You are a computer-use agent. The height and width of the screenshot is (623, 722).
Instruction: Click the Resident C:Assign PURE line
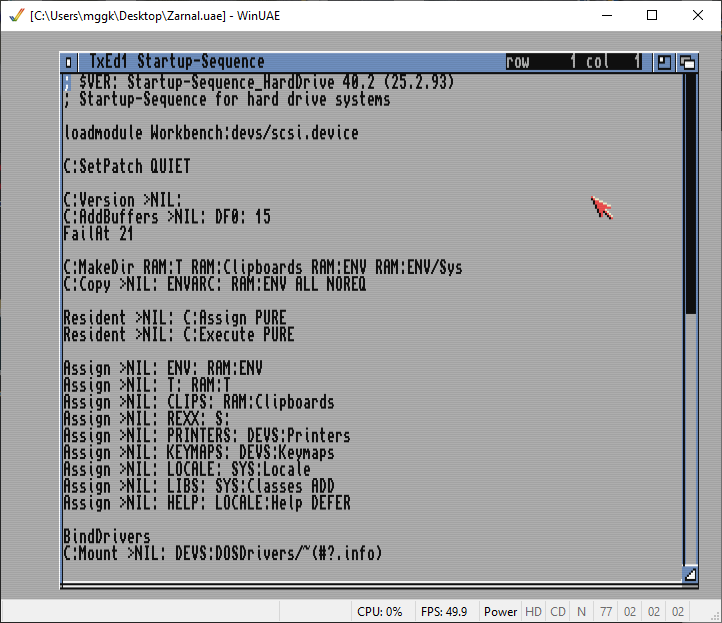point(175,318)
